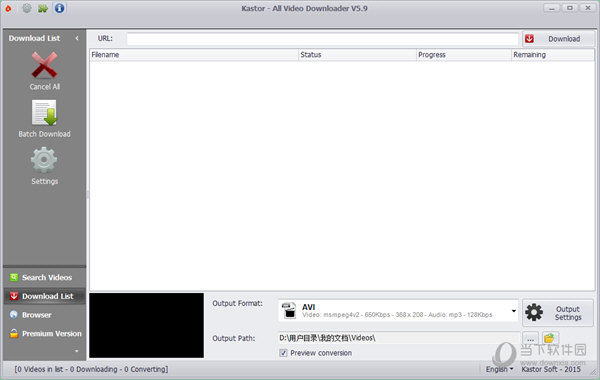Open output folder icon button
600x380 pixels.
pyautogui.click(x=550, y=338)
